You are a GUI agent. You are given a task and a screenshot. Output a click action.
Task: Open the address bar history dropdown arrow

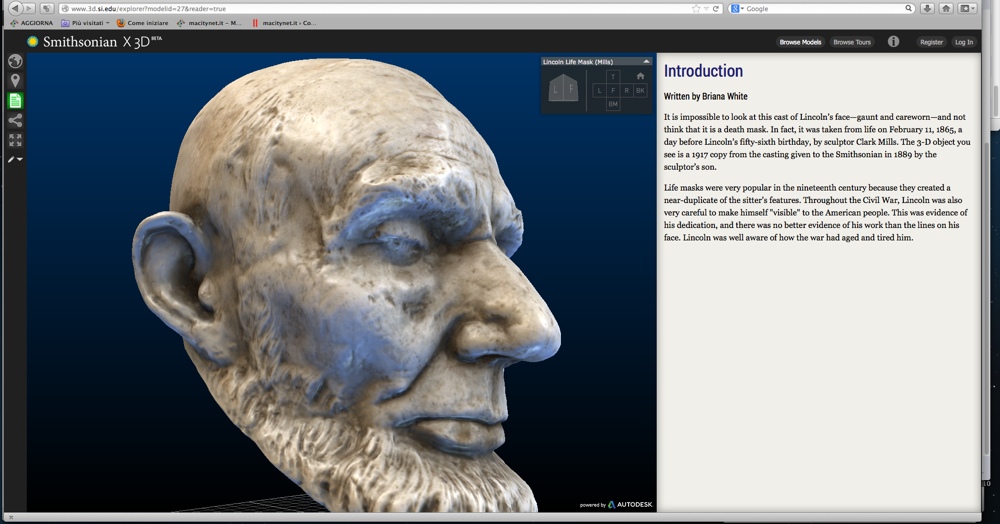(x=707, y=9)
